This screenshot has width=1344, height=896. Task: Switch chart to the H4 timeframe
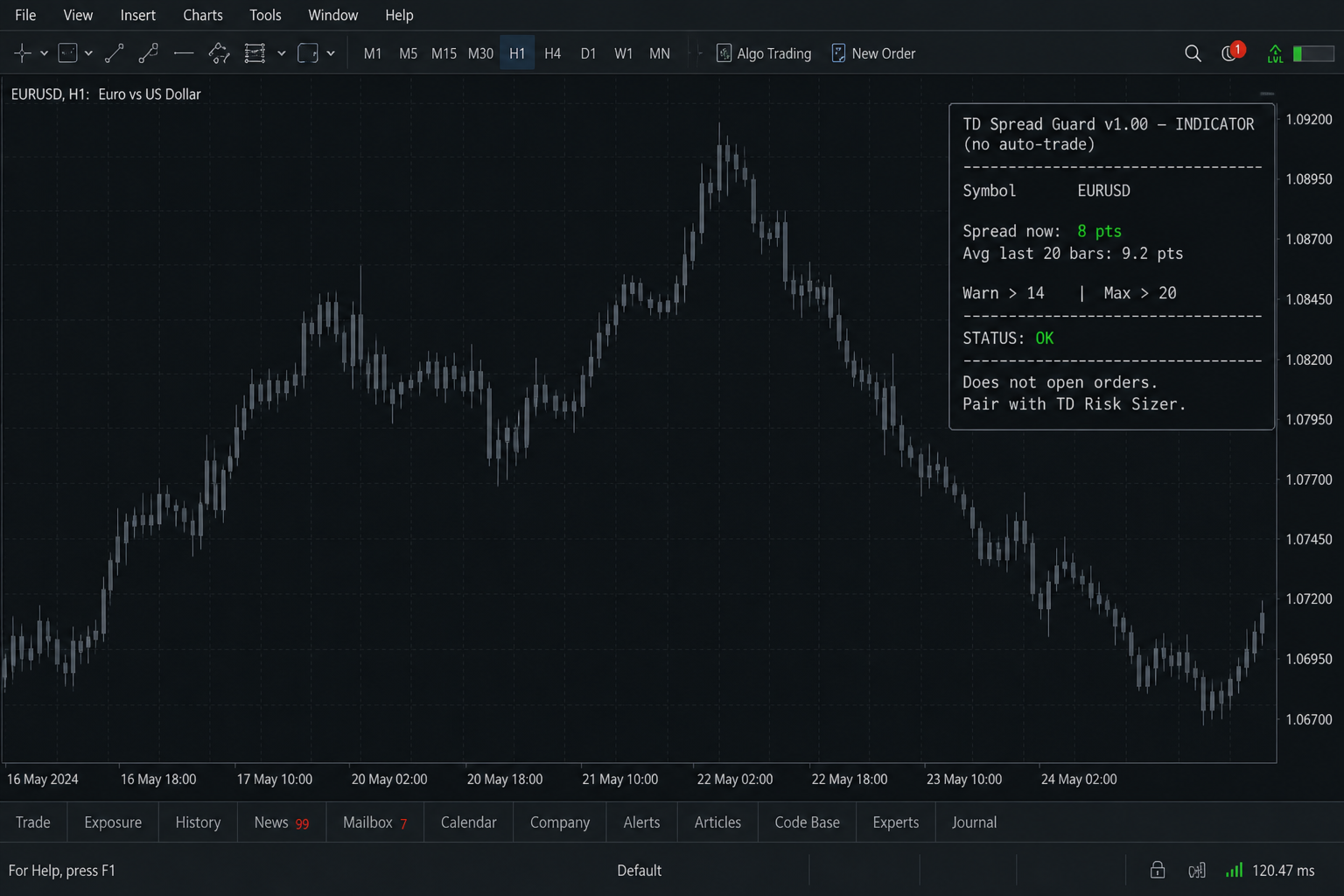point(552,53)
